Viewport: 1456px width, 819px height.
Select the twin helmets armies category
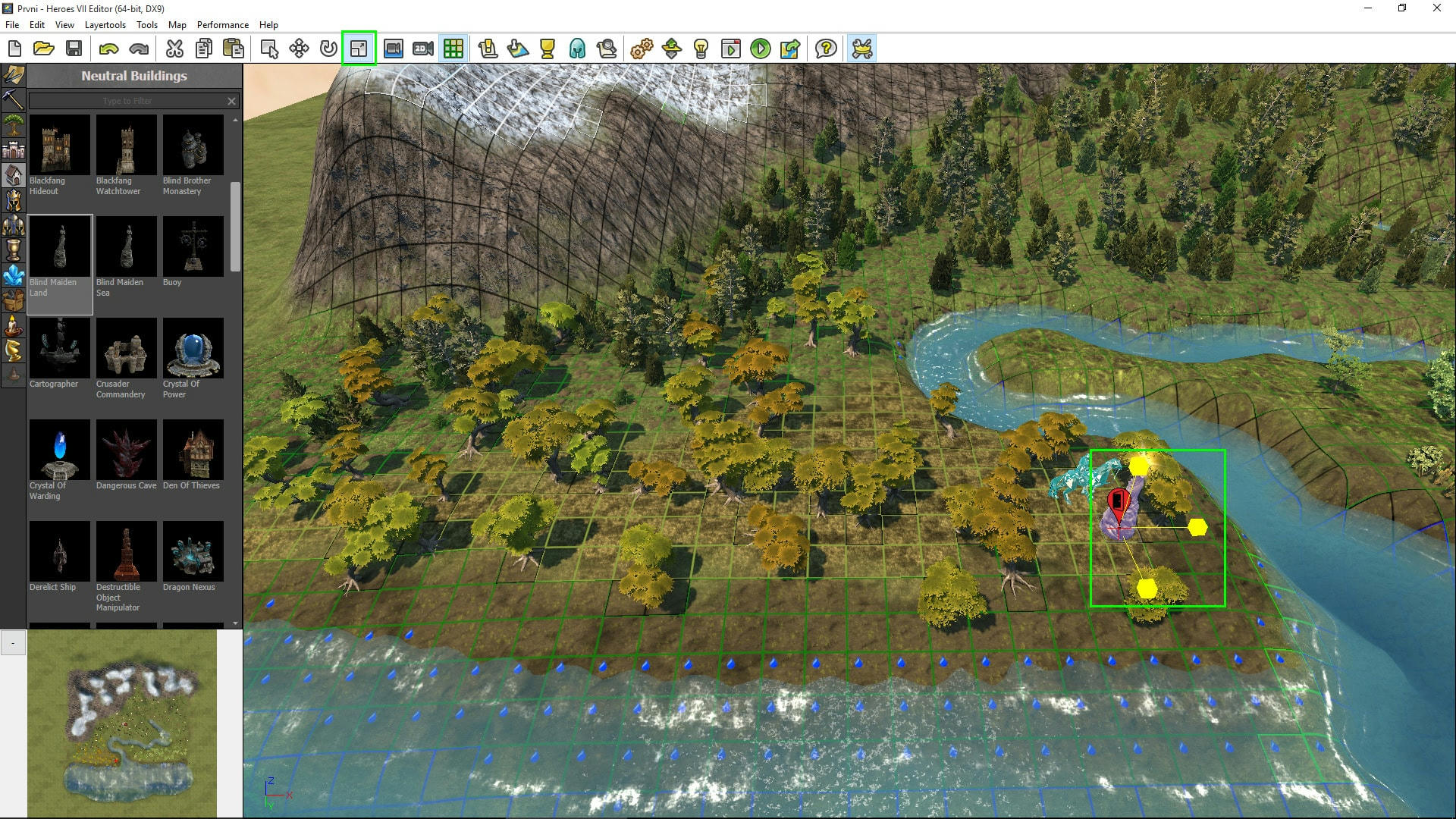click(13, 225)
